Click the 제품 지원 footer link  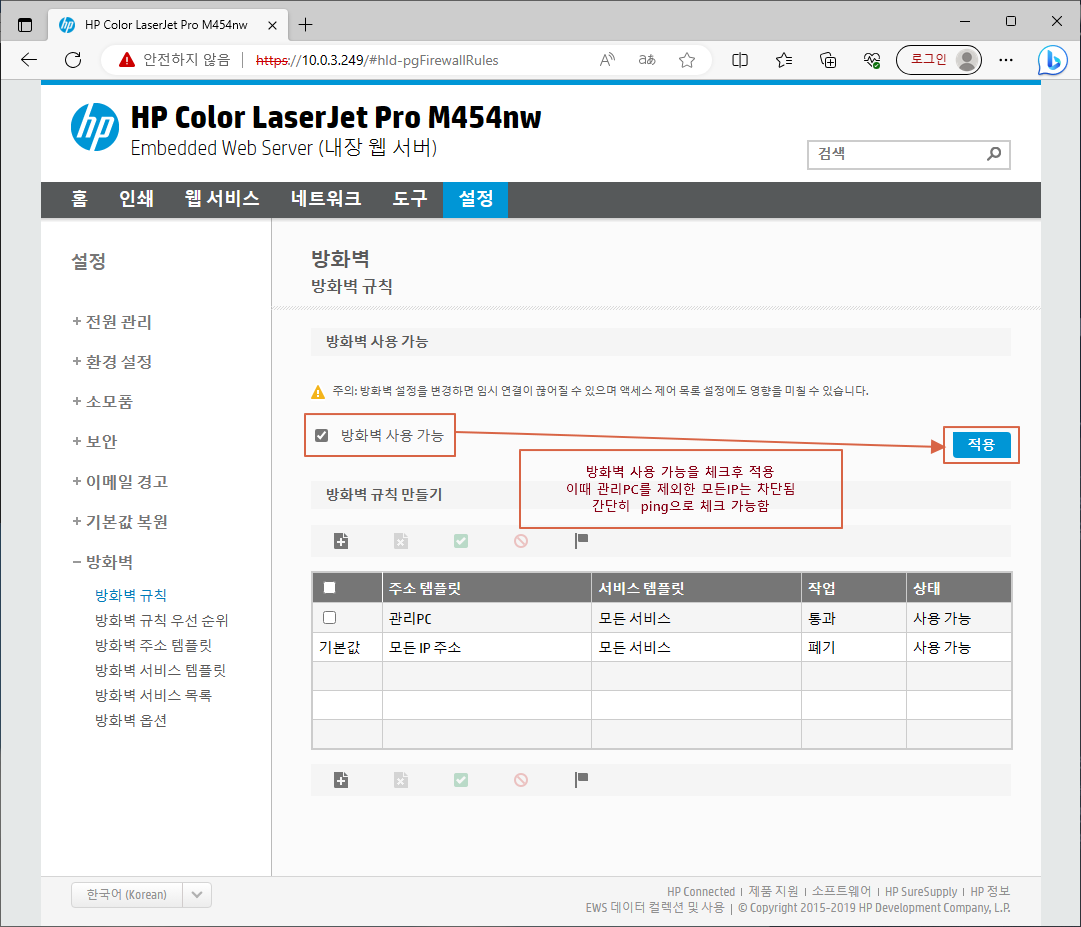tap(774, 891)
